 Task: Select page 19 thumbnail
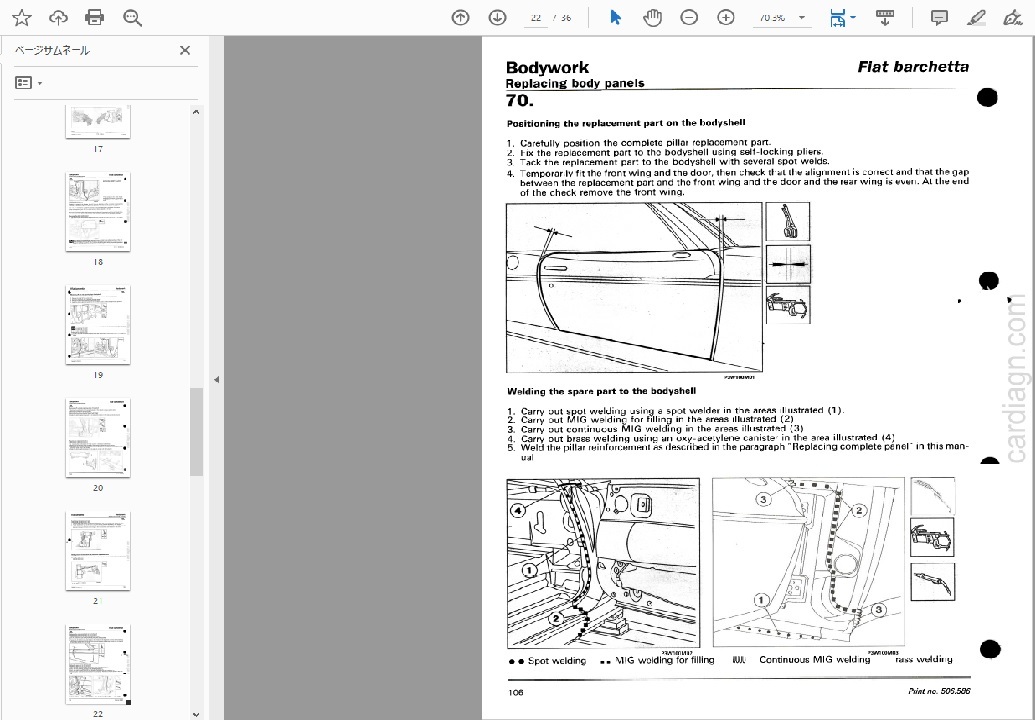click(x=98, y=325)
